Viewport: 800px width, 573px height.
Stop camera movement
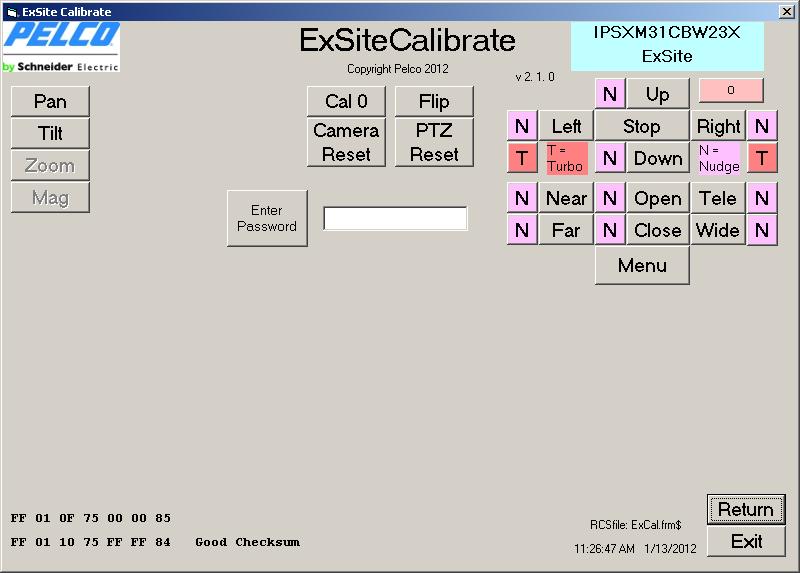642,126
